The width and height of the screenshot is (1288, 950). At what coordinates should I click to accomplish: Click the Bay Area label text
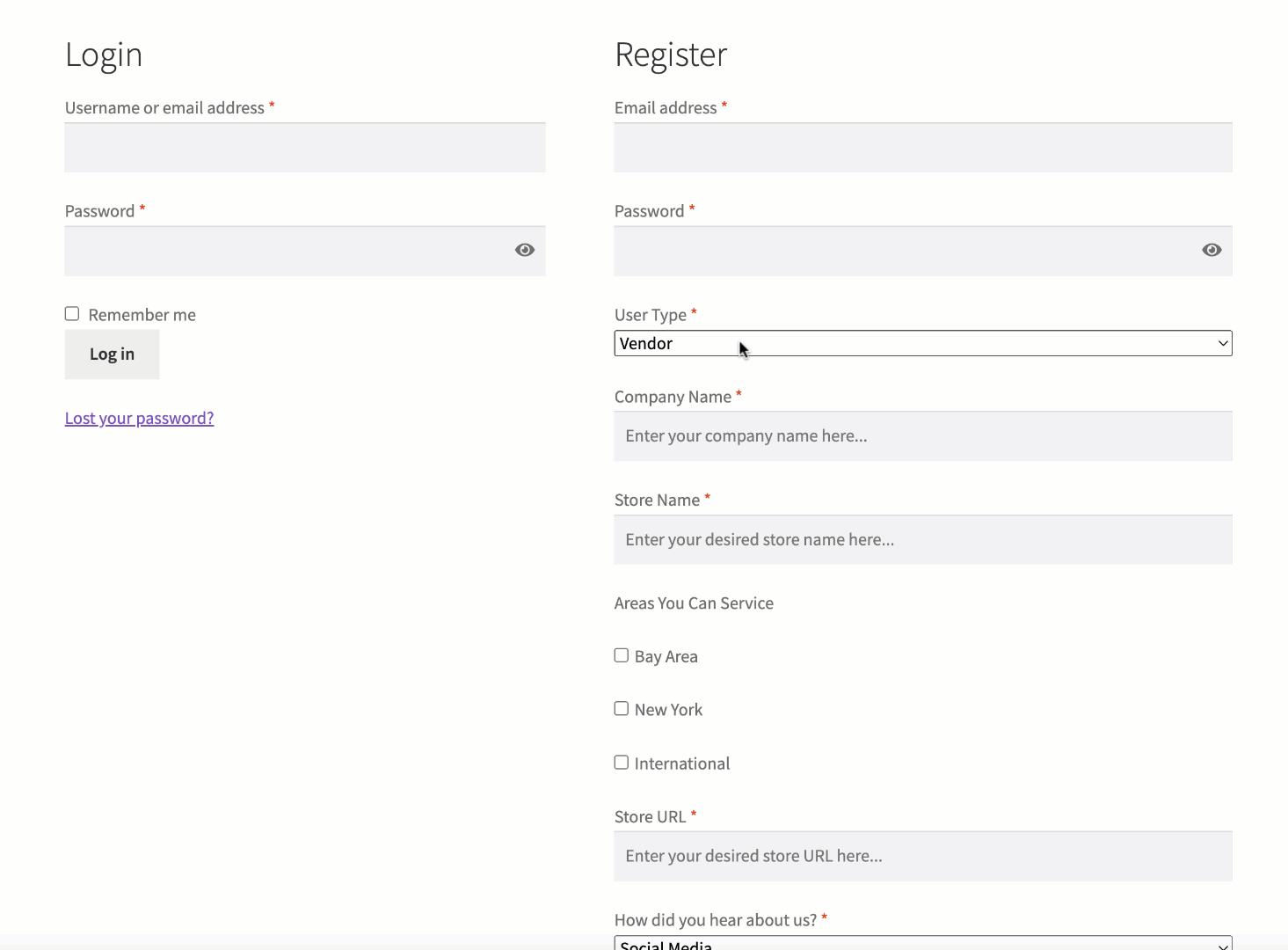pos(666,656)
